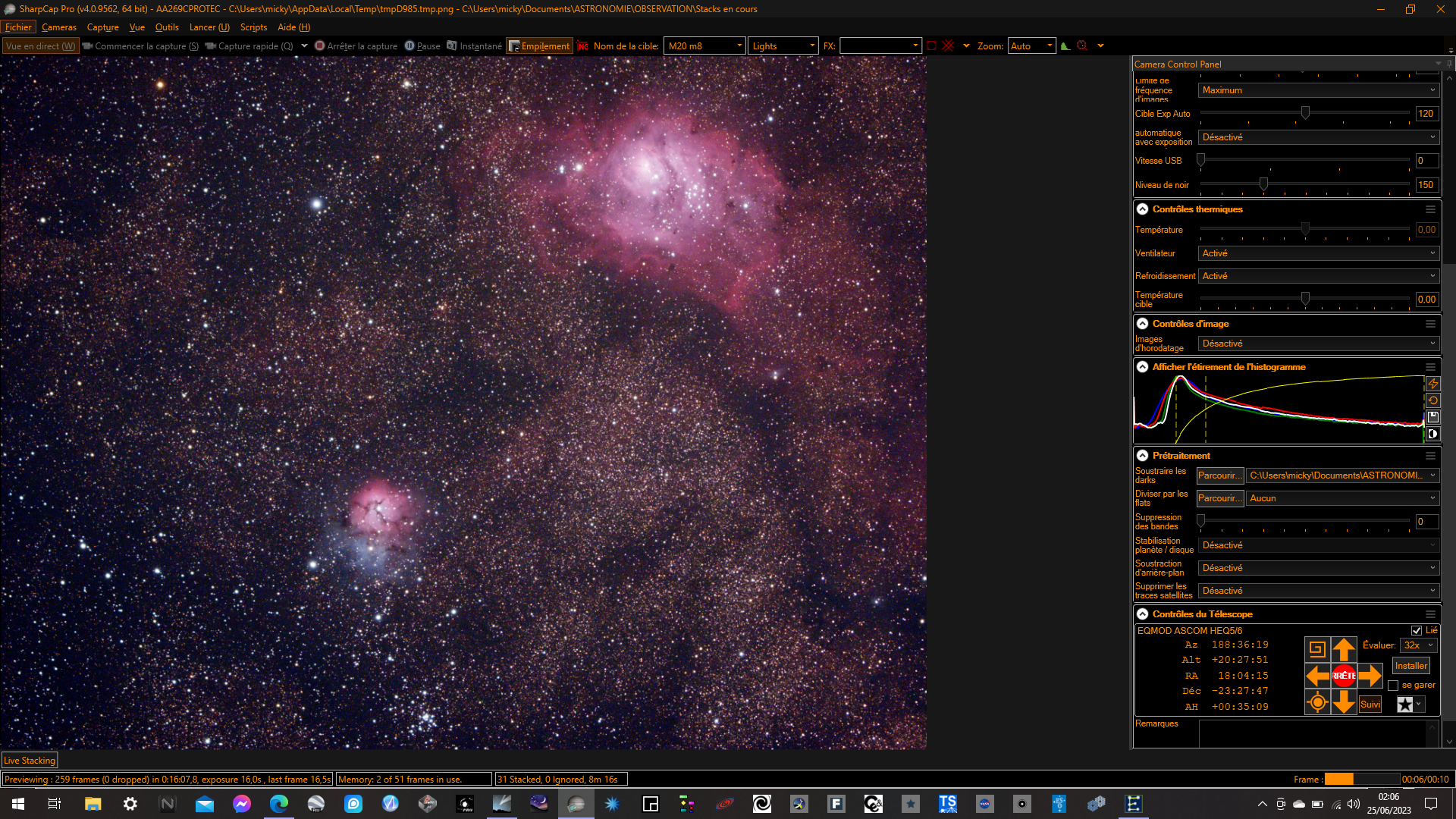Toggle Vue en direct mode
The image size is (1456, 819).
click(x=40, y=46)
